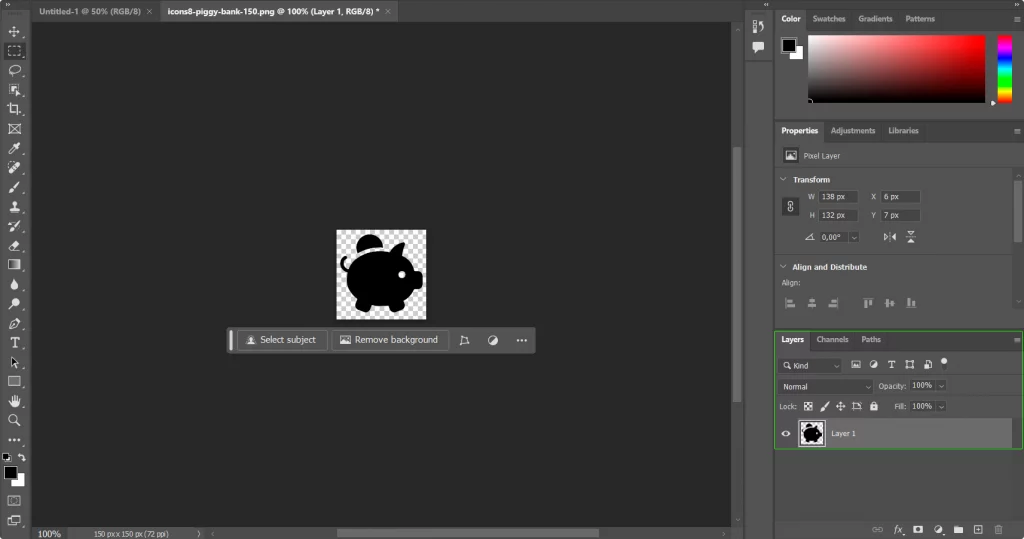Select the Eraser tool
1024x539 pixels.
[x=14, y=246]
